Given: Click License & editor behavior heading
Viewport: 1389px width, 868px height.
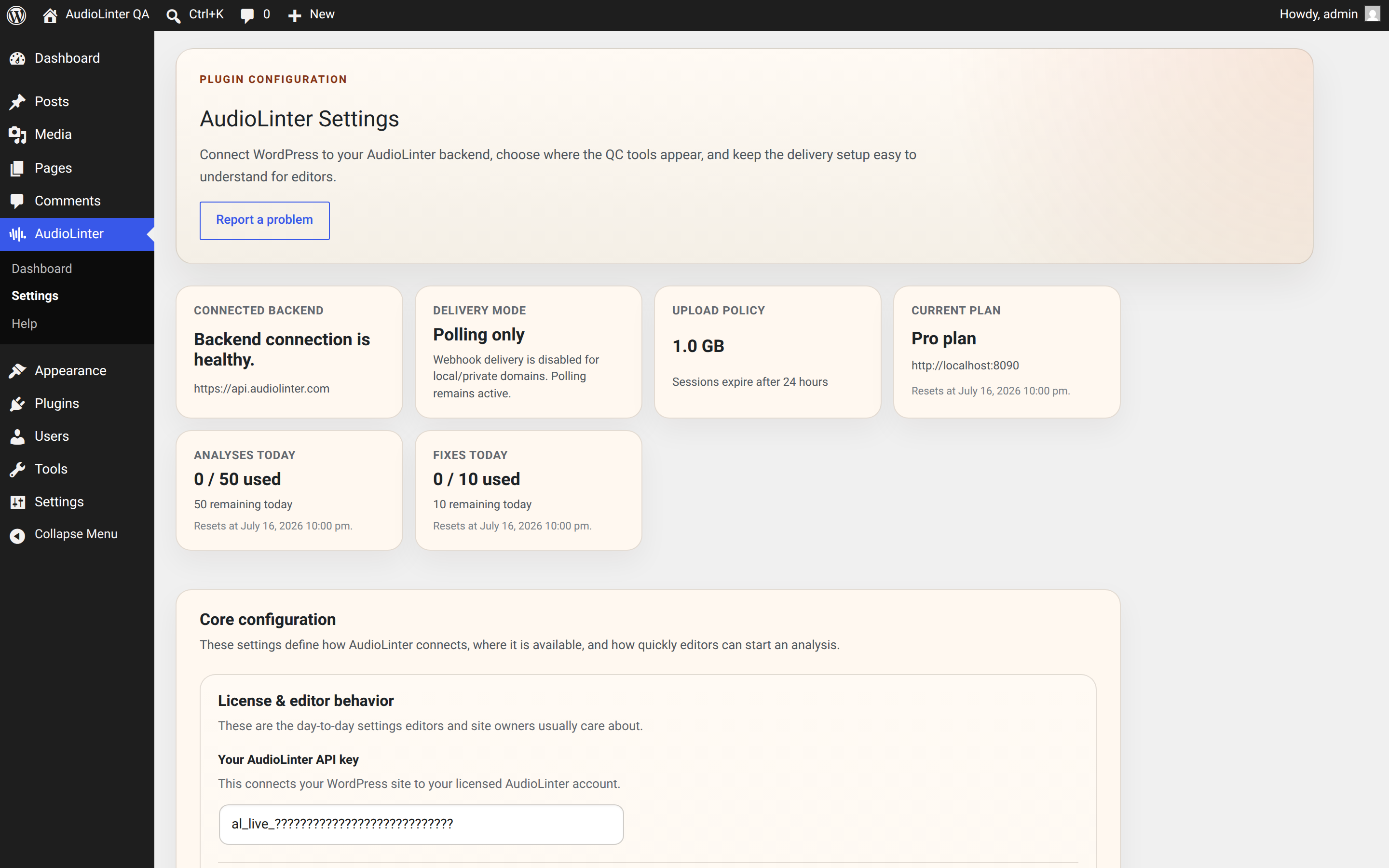Looking at the screenshot, I should (x=306, y=701).
